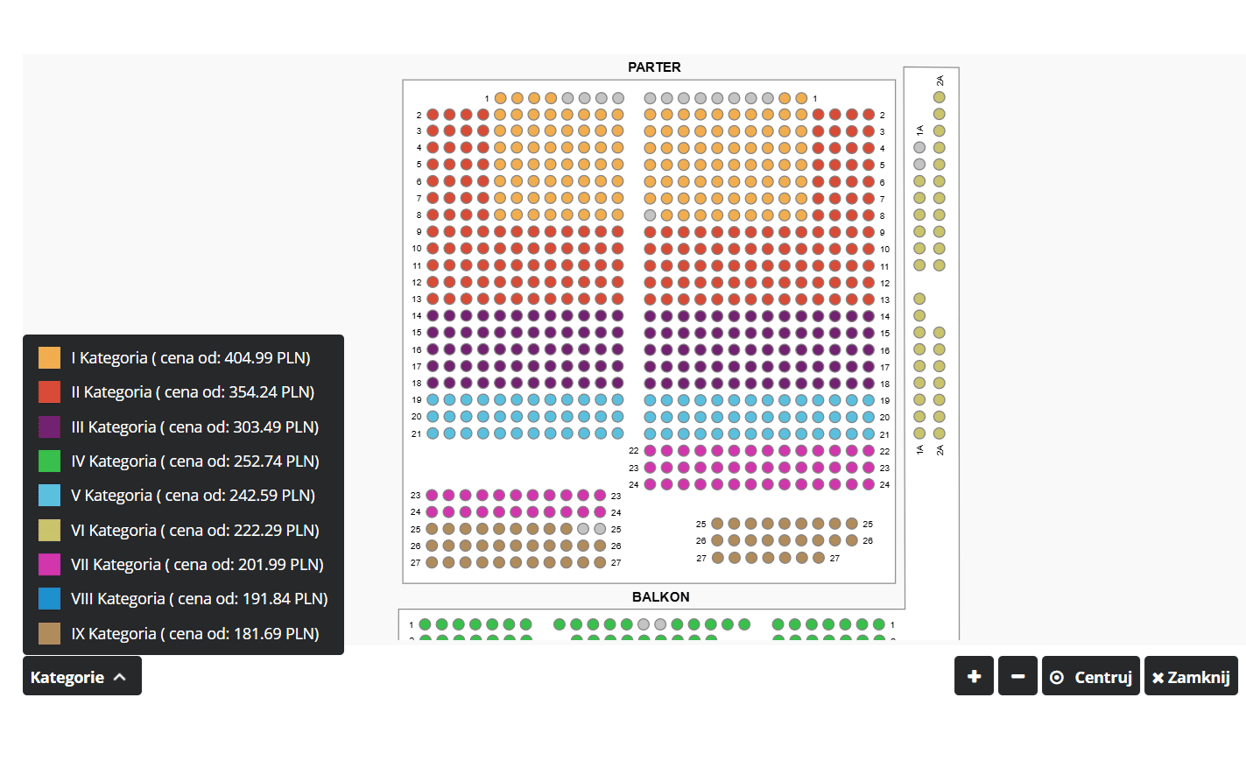
Task: Choose IV Kategoria green legend entry
Action: click(194, 461)
